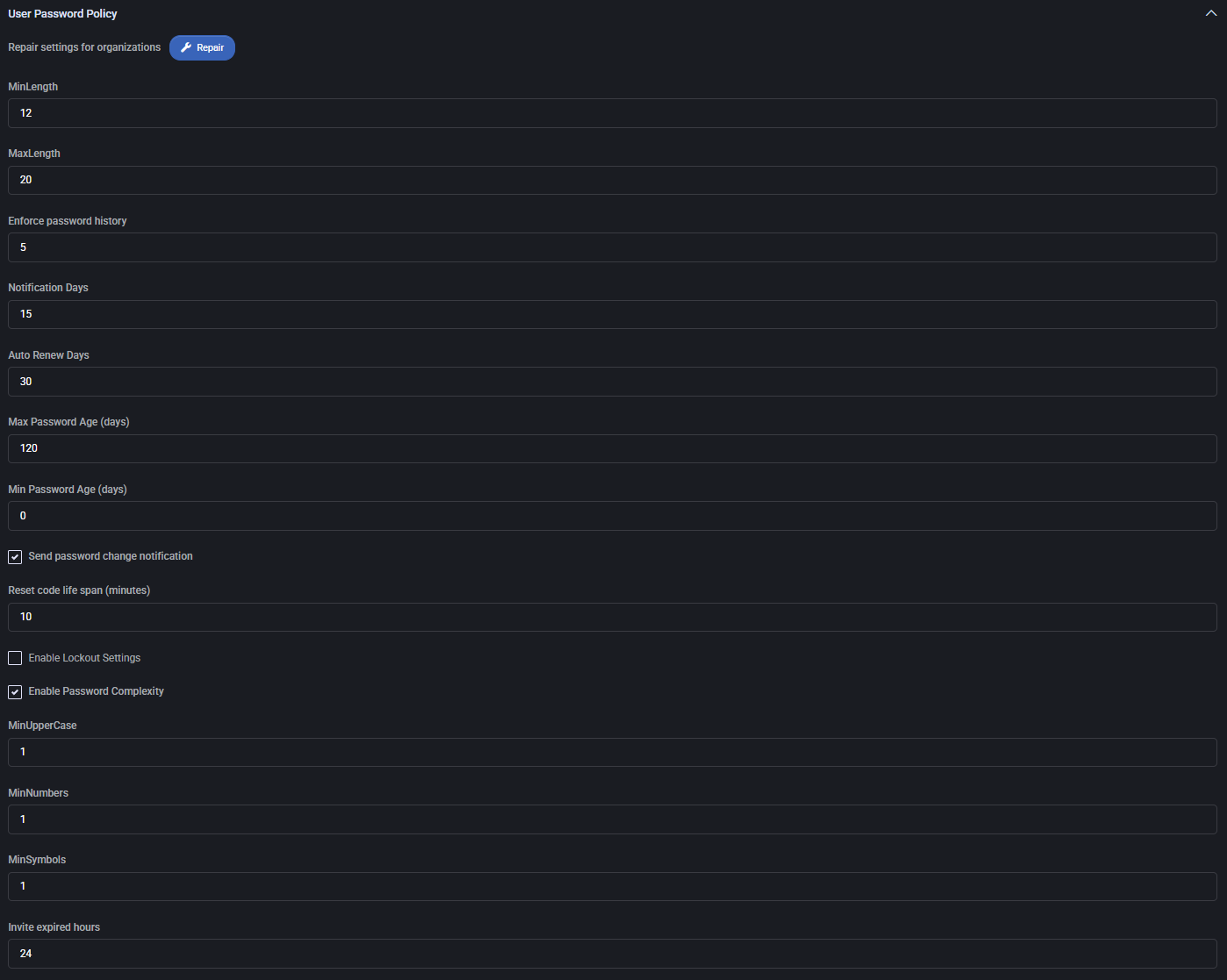
Task: Edit the Enforce password history field
Action: click(x=613, y=247)
